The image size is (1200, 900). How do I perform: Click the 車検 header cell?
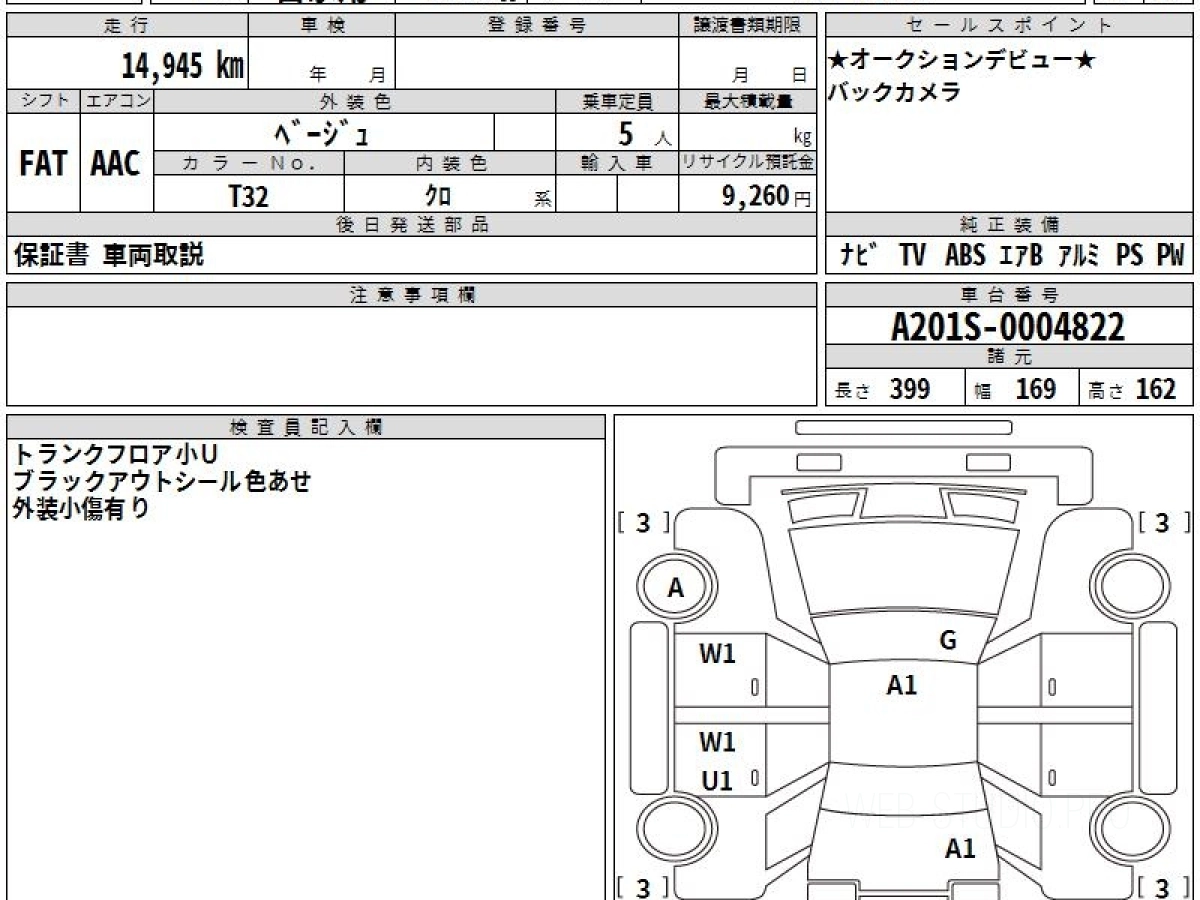(321, 26)
